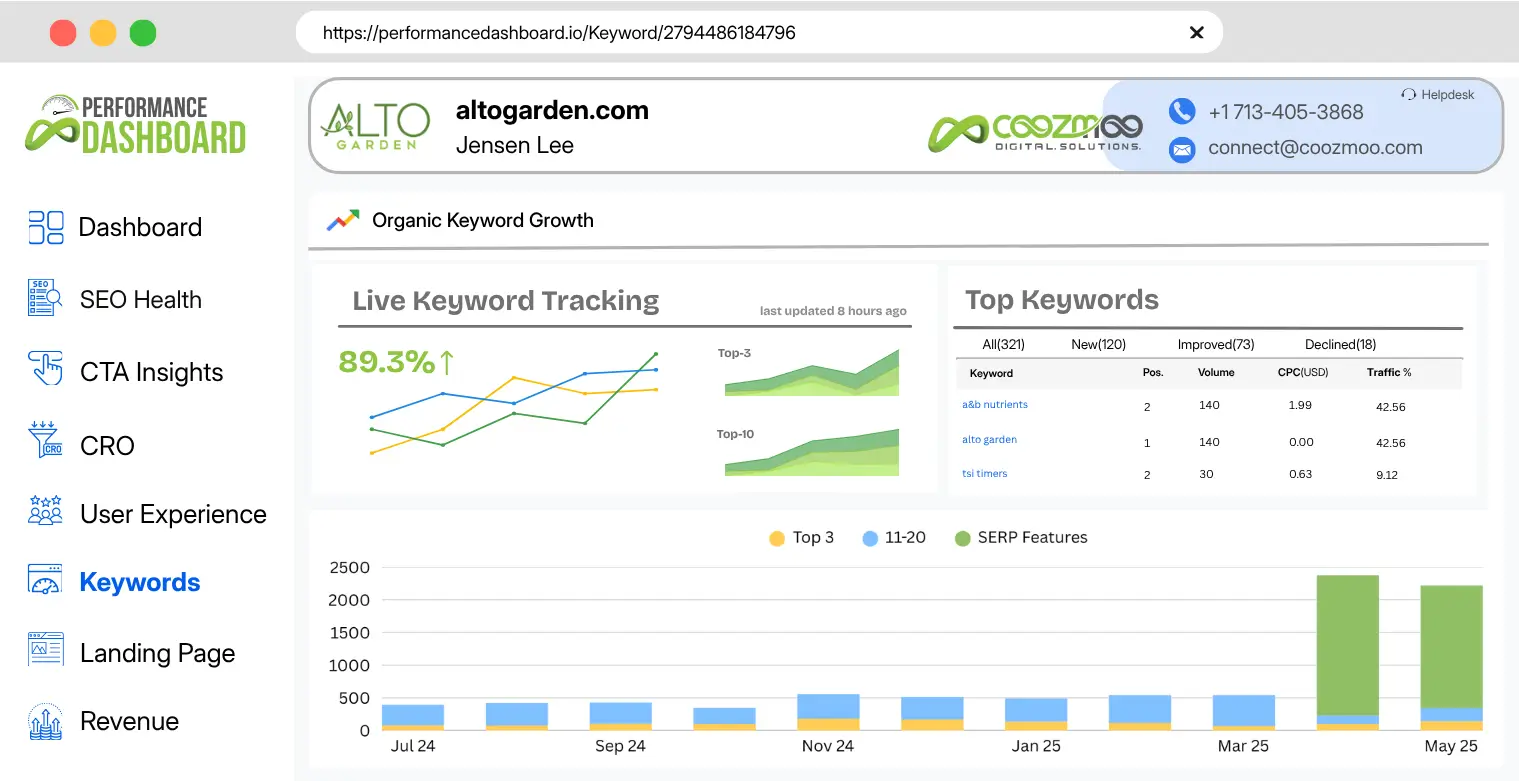The image size is (1519, 781).
Task: Click the green up arrow beside 89.3%
Action: [x=446, y=362]
